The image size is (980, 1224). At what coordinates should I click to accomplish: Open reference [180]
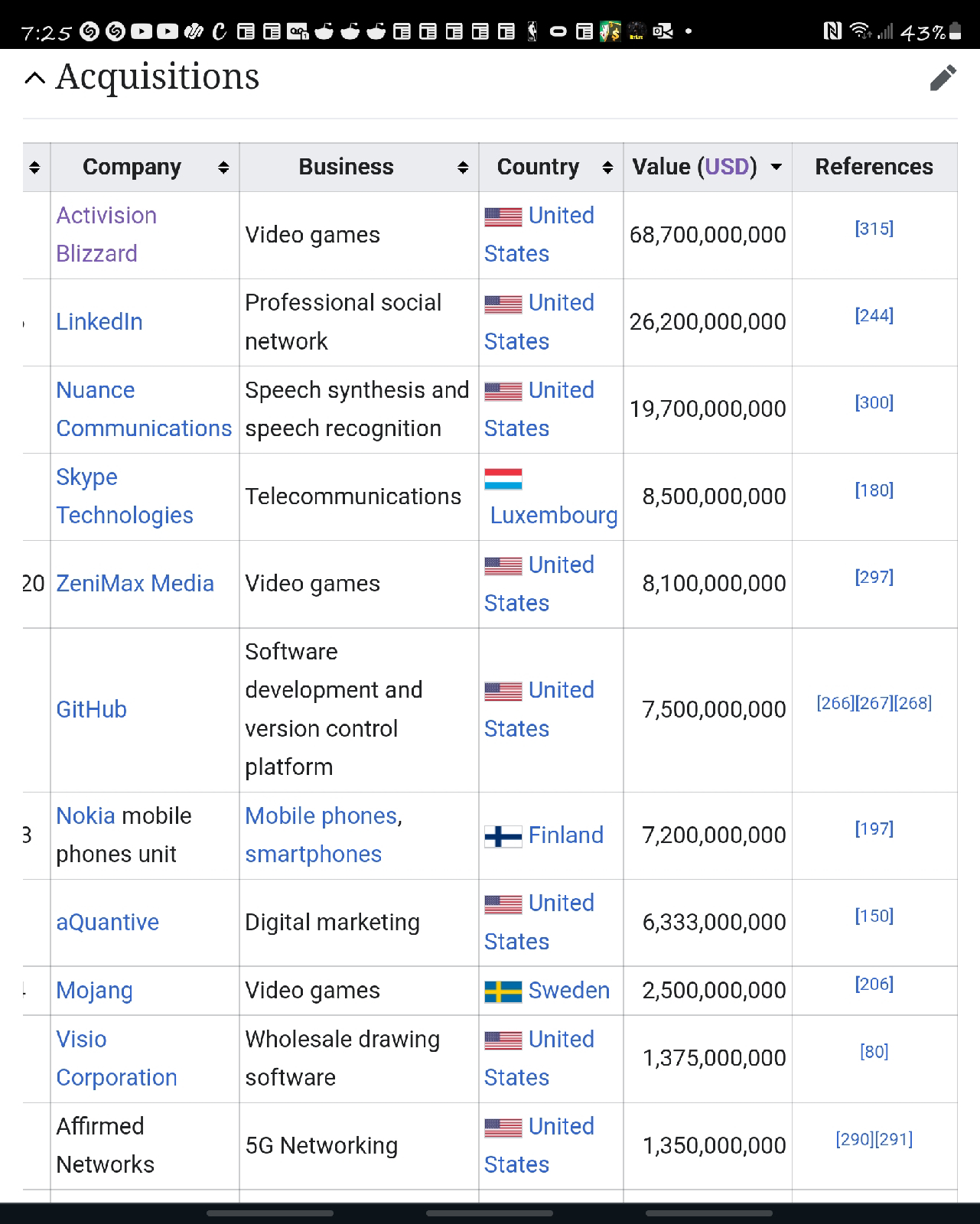pyautogui.click(x=874, y=490)
